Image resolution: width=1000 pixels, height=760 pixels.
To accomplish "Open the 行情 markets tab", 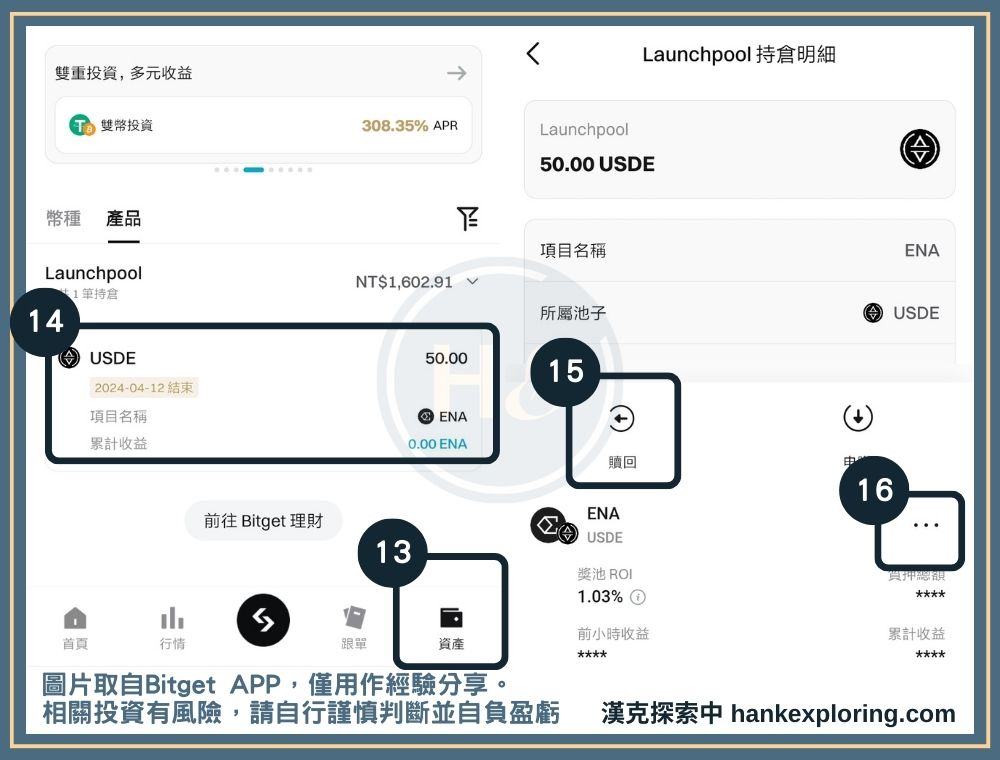I will tap(172, 629).
